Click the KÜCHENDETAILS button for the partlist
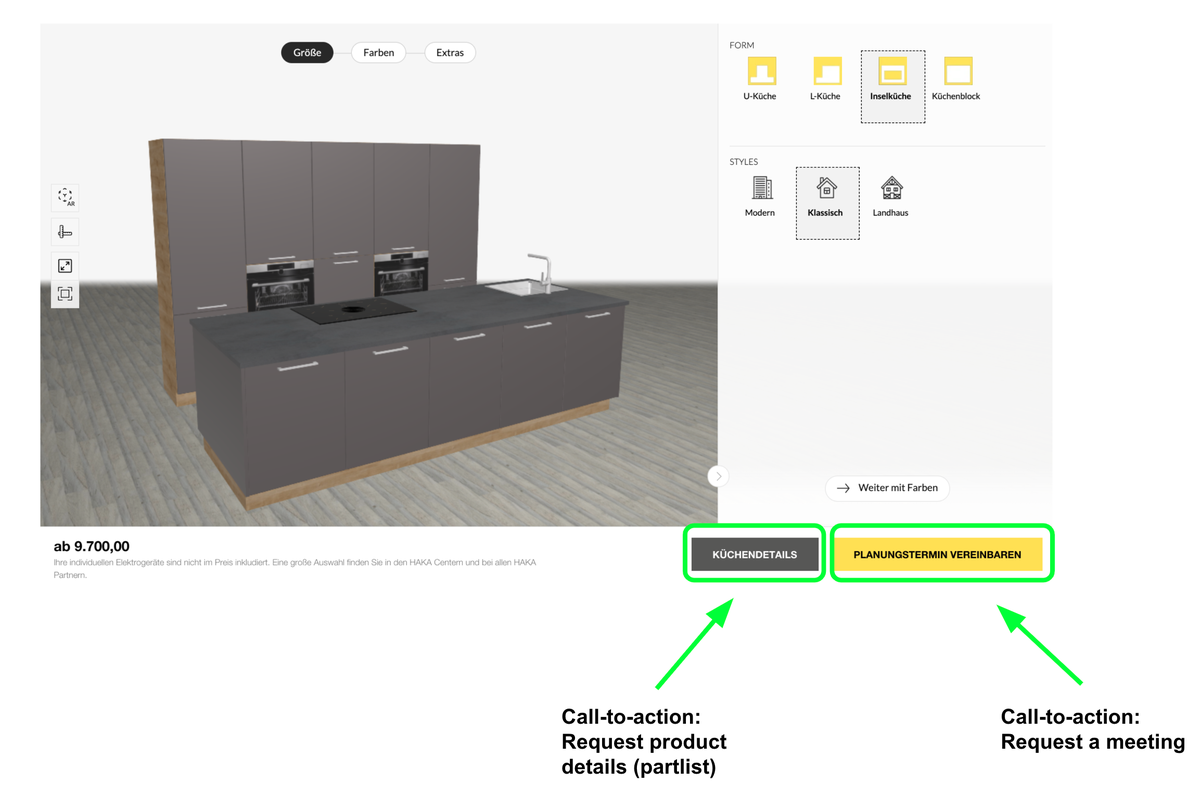 click(x=753, y=553)
